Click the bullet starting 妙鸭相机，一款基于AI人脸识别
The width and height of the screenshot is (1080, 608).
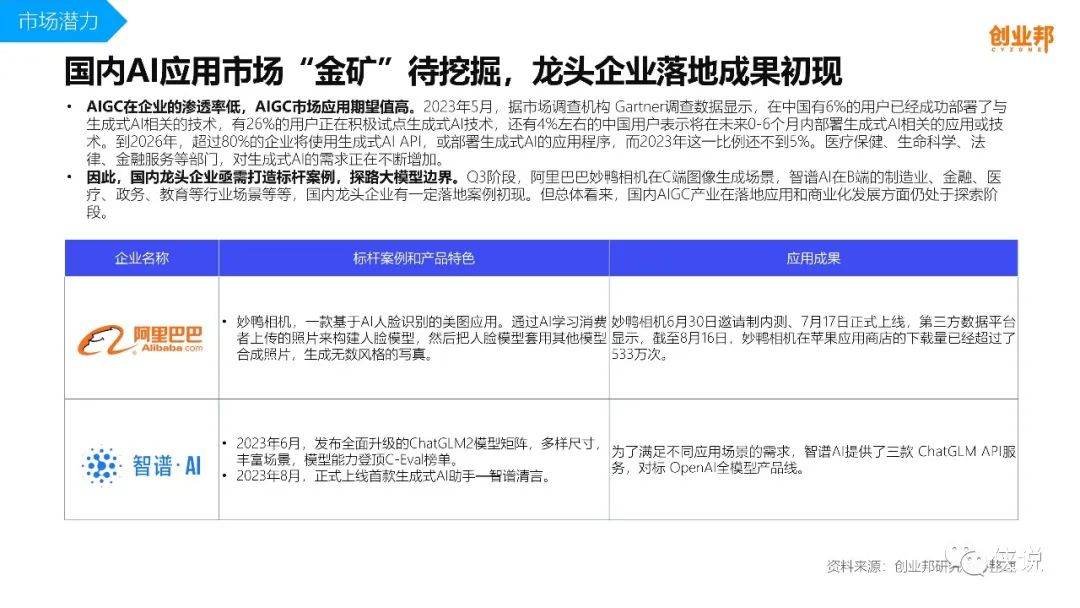(421, 338)
